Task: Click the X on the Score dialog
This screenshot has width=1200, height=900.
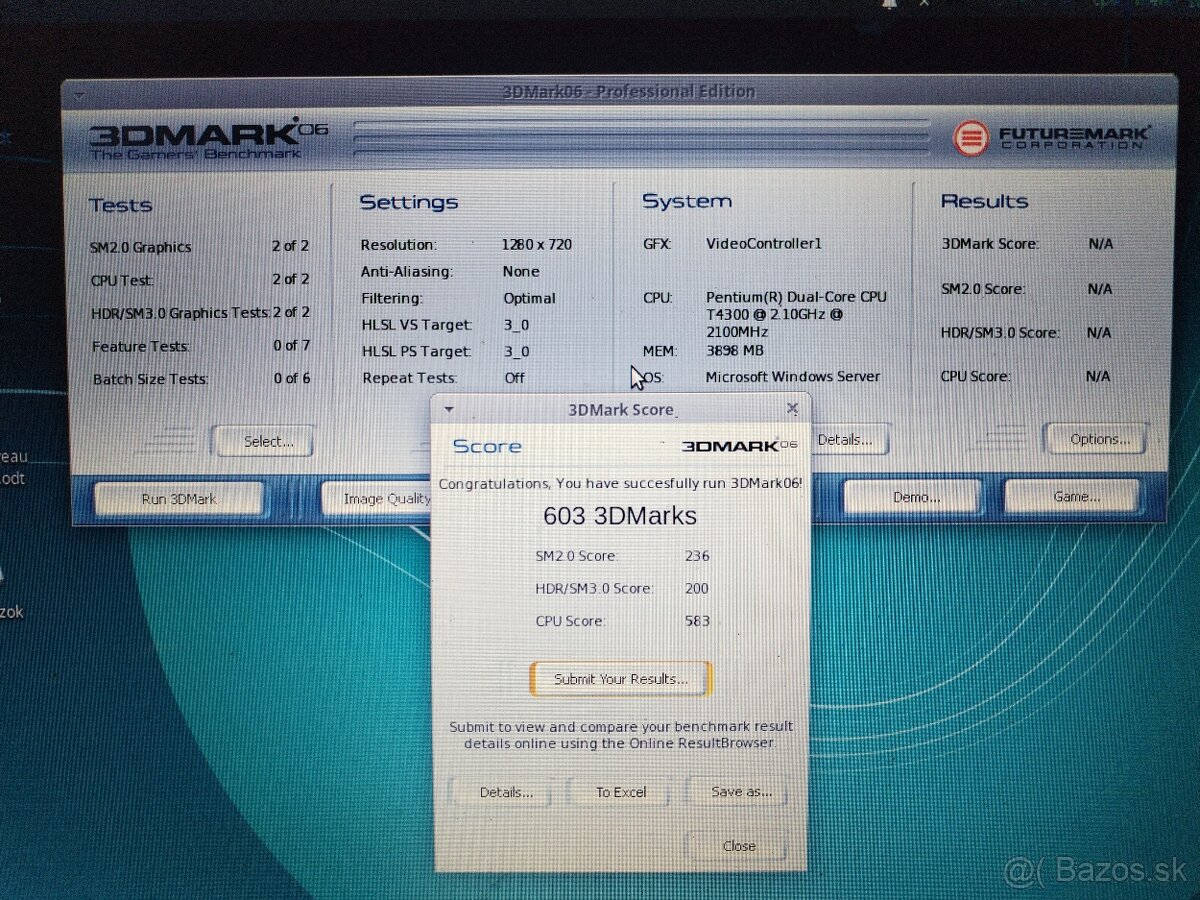Action: (x=792, y=408)
